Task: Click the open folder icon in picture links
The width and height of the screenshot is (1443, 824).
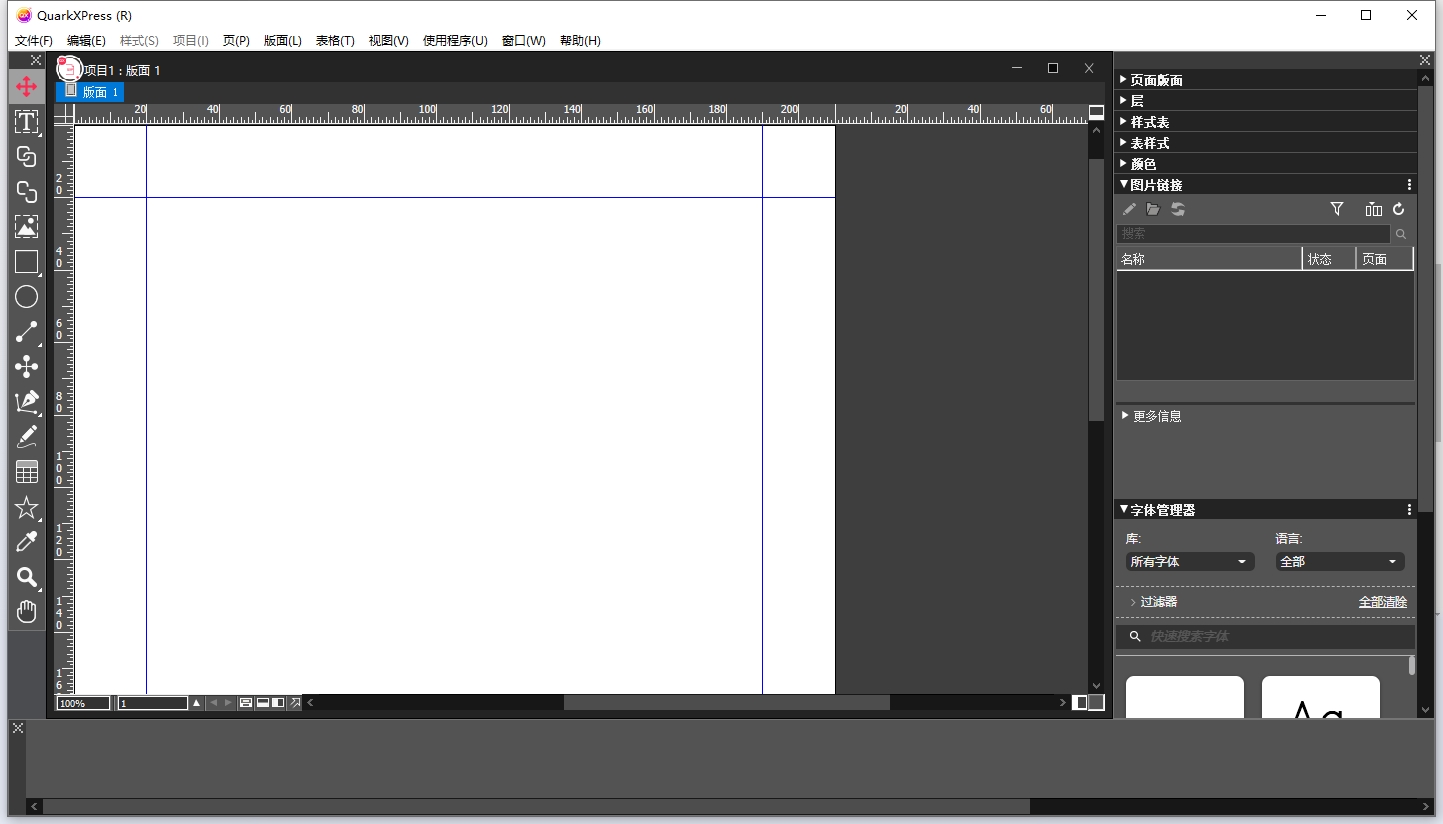Action: tap(1153, 209)
